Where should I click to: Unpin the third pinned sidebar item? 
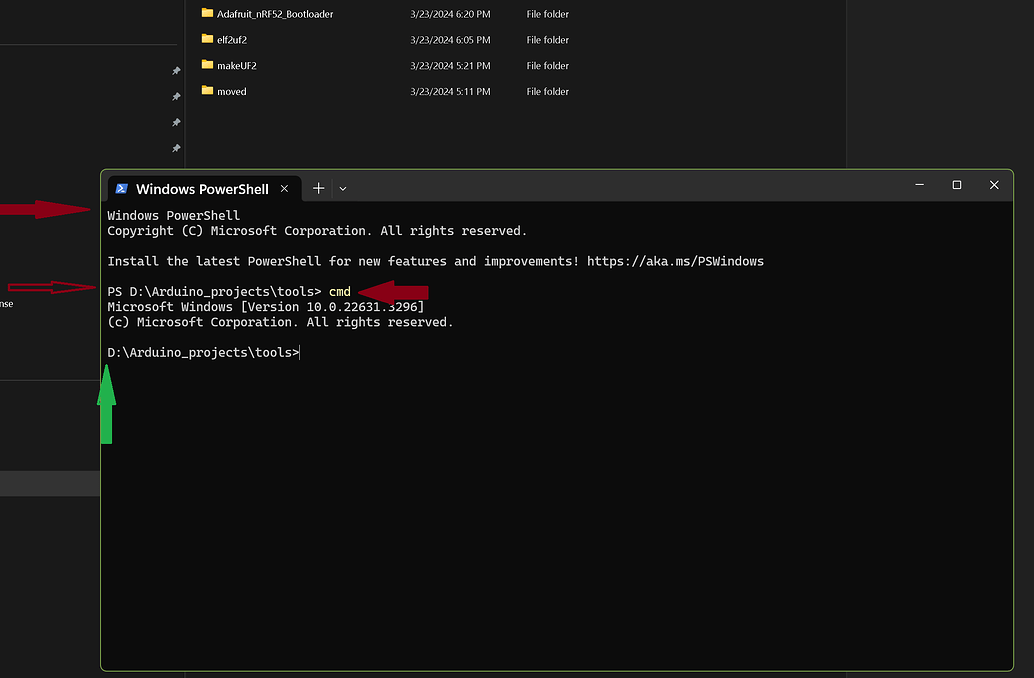(x=175, y=123)
